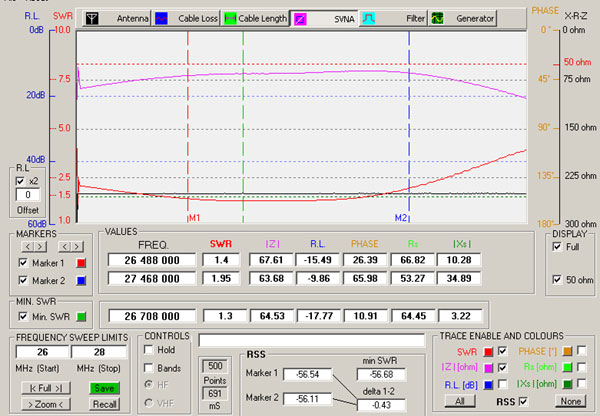600x416 pixels.
Task: Click the PHASE trace orange color swatch
Action: [x=567, y=351]
